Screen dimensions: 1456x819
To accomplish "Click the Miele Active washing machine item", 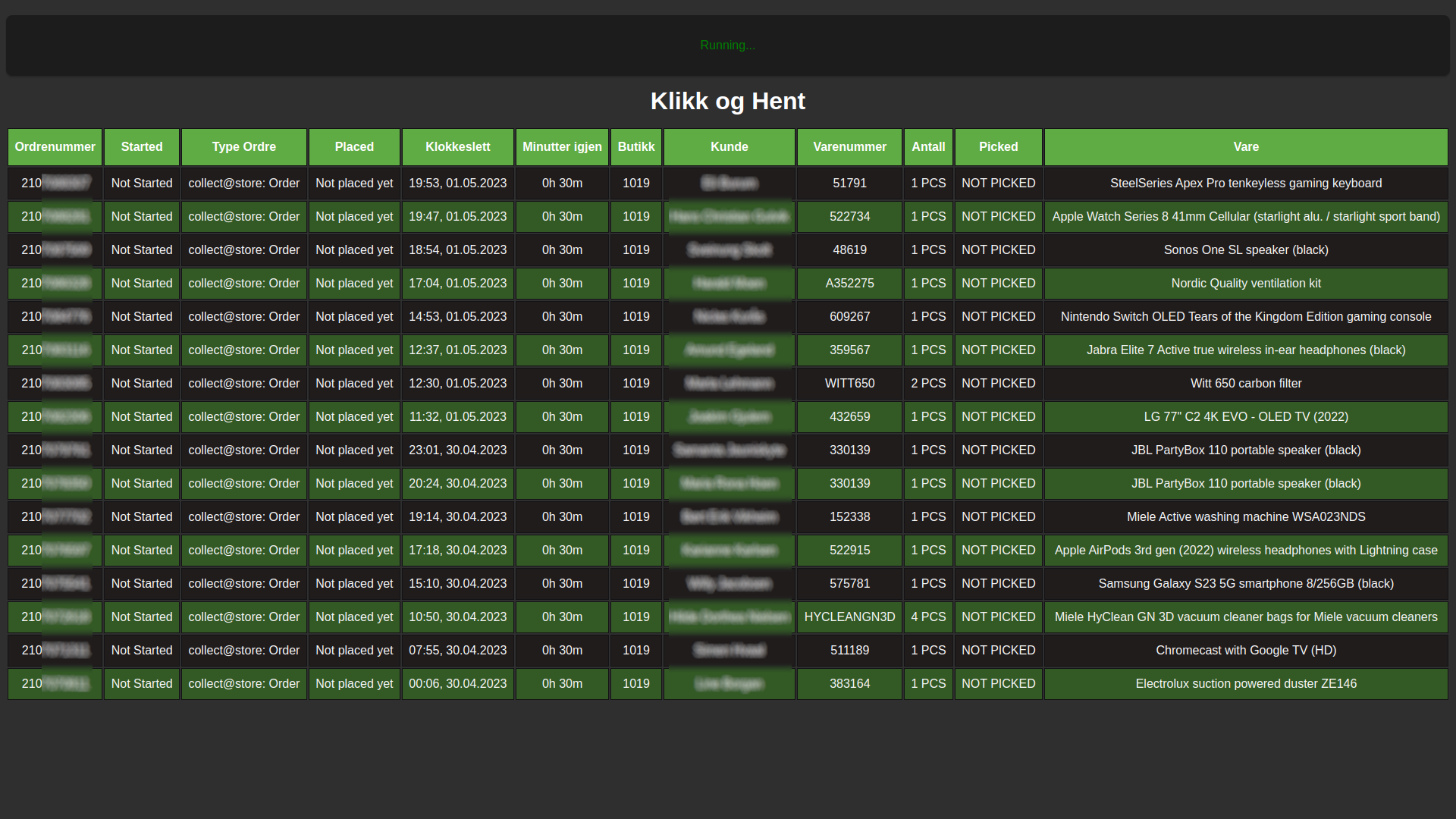I will click(x=1246, y=517).
